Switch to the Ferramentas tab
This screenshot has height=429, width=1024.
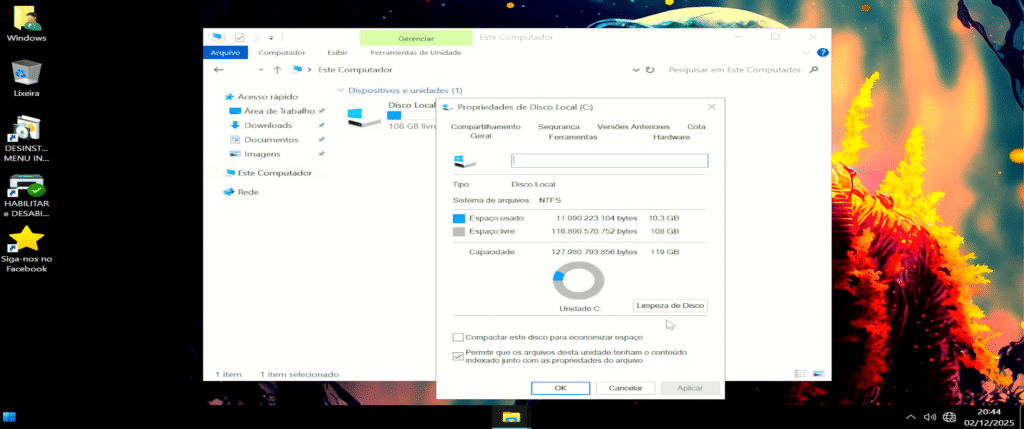click(x=572, y=136)
